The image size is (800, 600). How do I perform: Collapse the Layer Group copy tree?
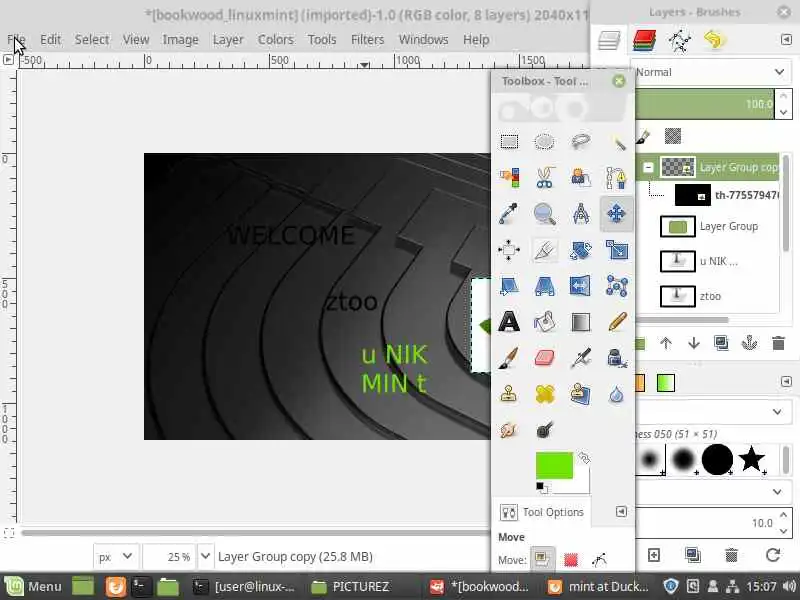click(648, 167)
